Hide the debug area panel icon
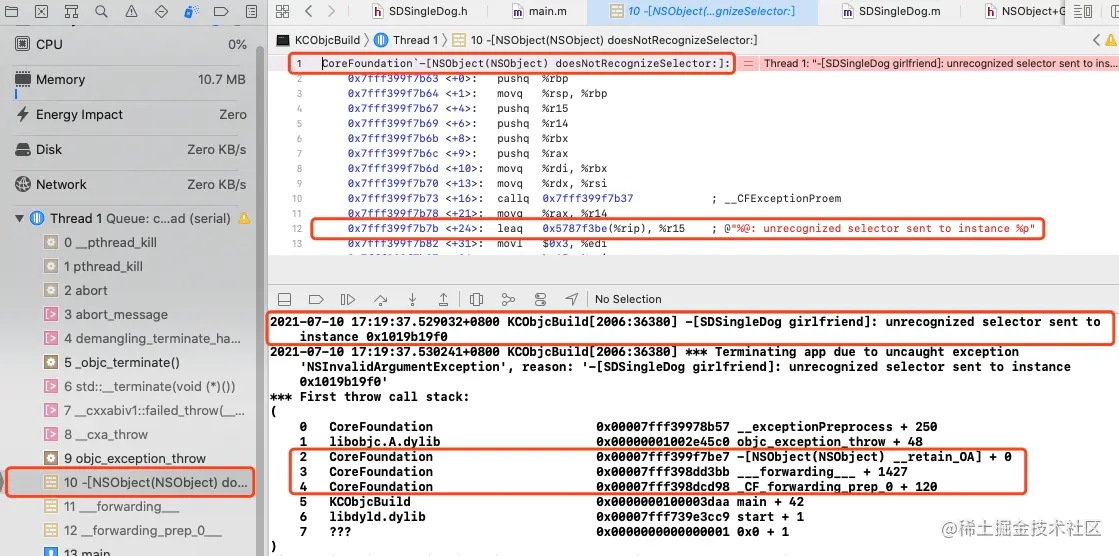 coord(284,299)
